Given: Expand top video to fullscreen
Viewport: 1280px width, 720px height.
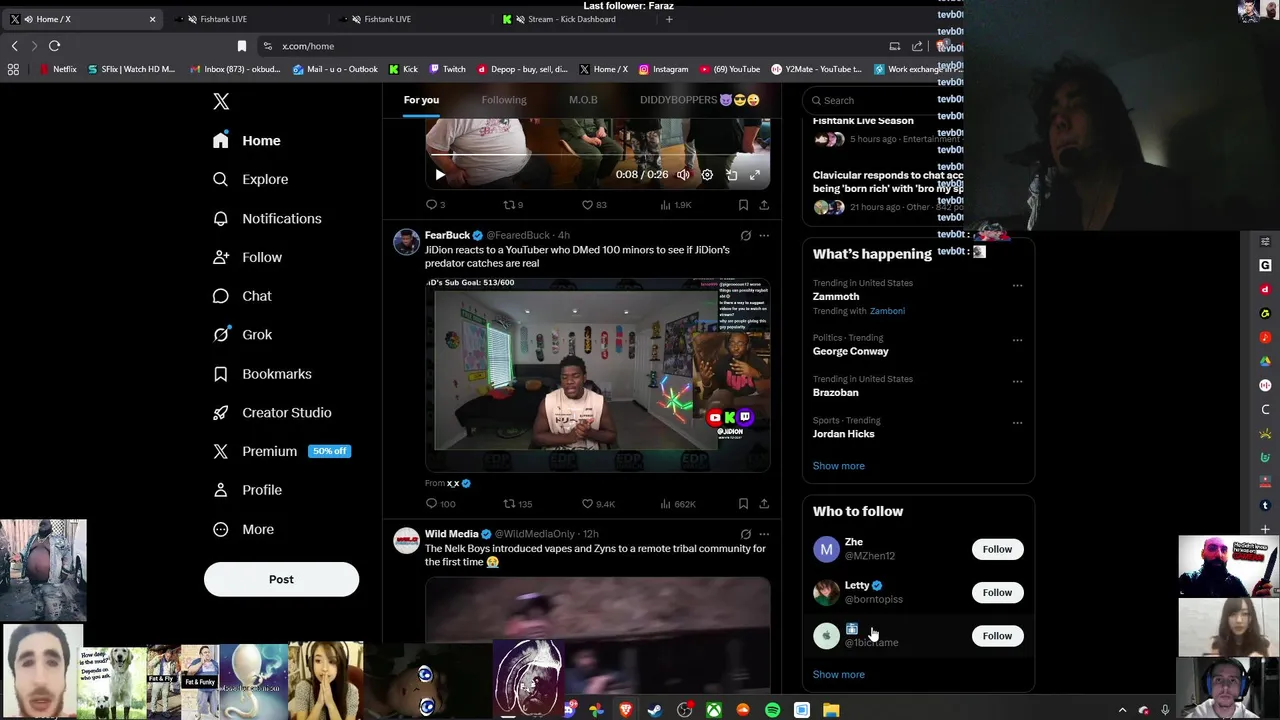Looking at the screenshot, I should [755, 175].
